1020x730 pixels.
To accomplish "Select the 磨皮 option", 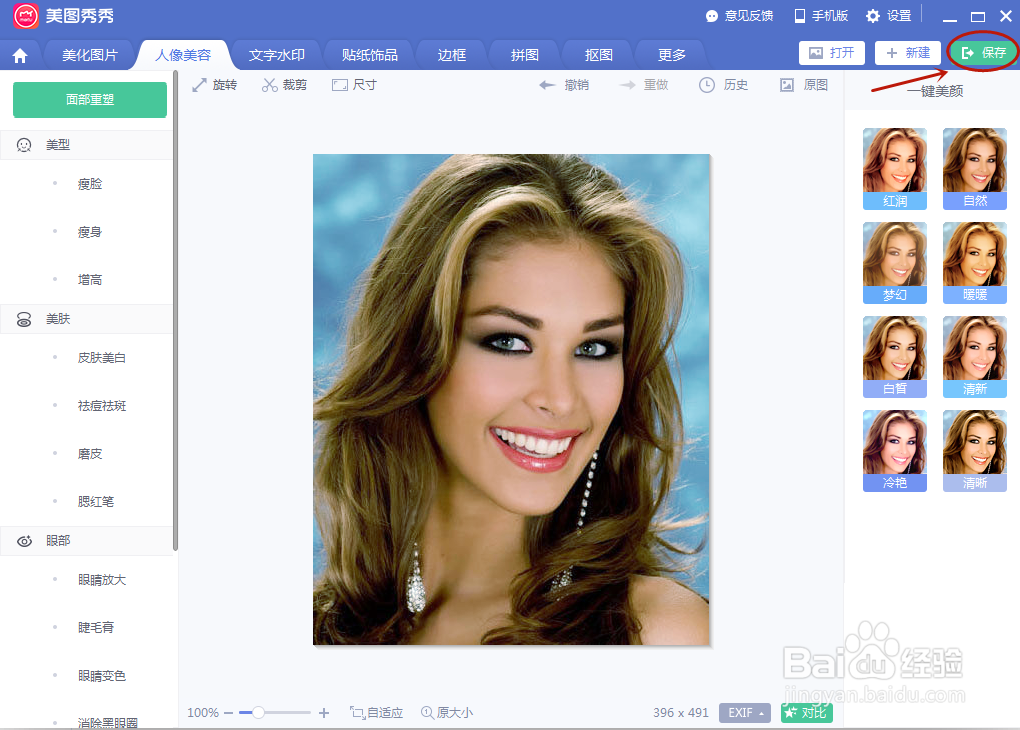I will [90, 454].
